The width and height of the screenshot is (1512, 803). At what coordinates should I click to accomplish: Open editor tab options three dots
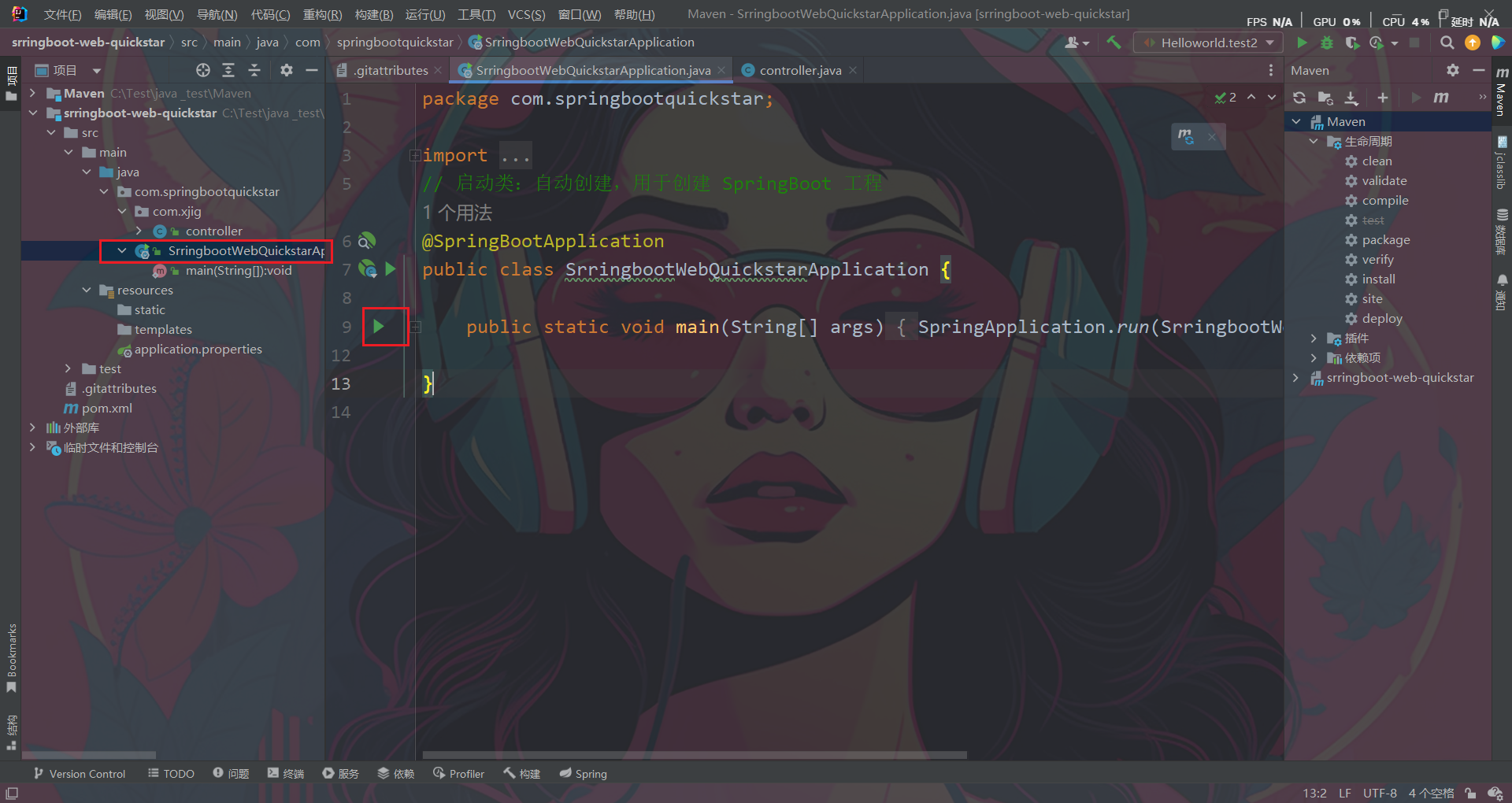[x=1271, y=70]
